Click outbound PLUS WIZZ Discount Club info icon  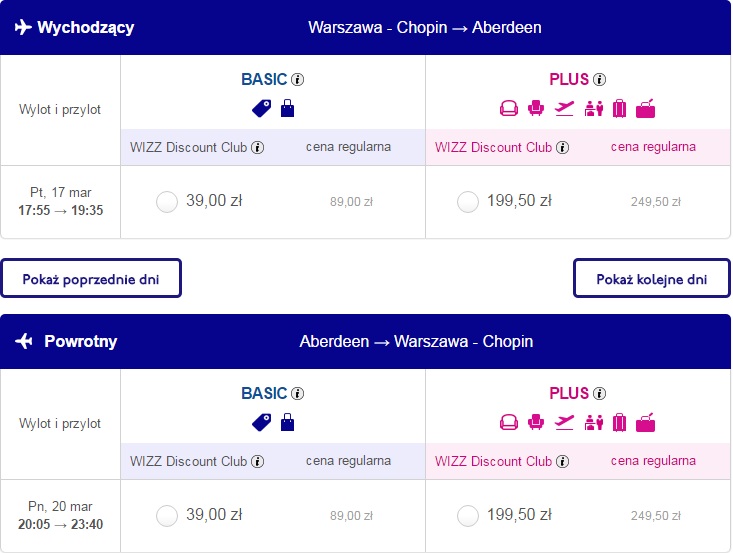562,148
